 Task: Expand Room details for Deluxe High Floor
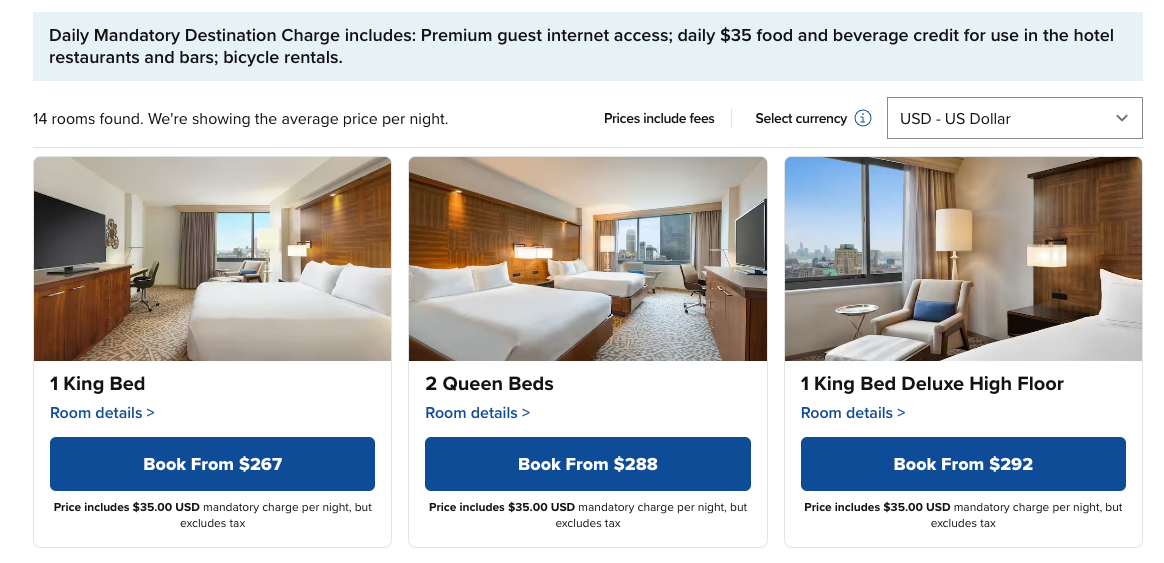tap(853, 413)
